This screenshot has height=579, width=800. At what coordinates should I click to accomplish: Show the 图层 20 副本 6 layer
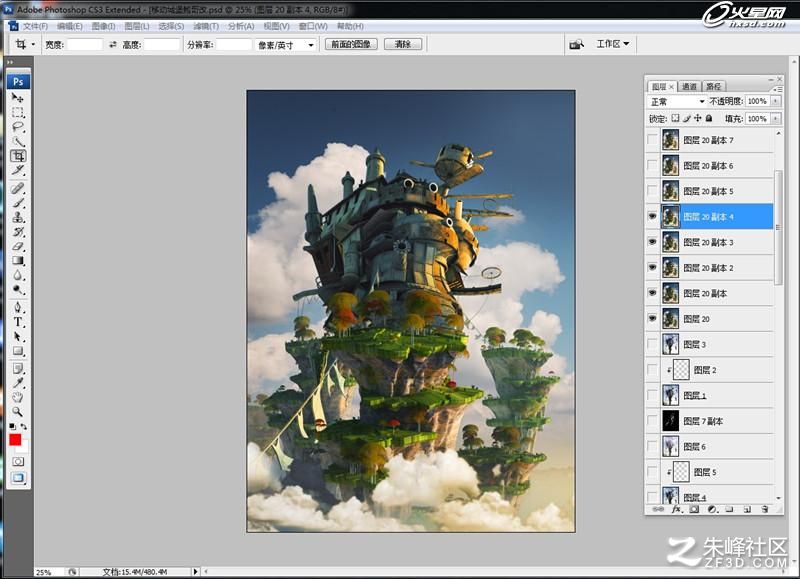(x=653, y=165)
